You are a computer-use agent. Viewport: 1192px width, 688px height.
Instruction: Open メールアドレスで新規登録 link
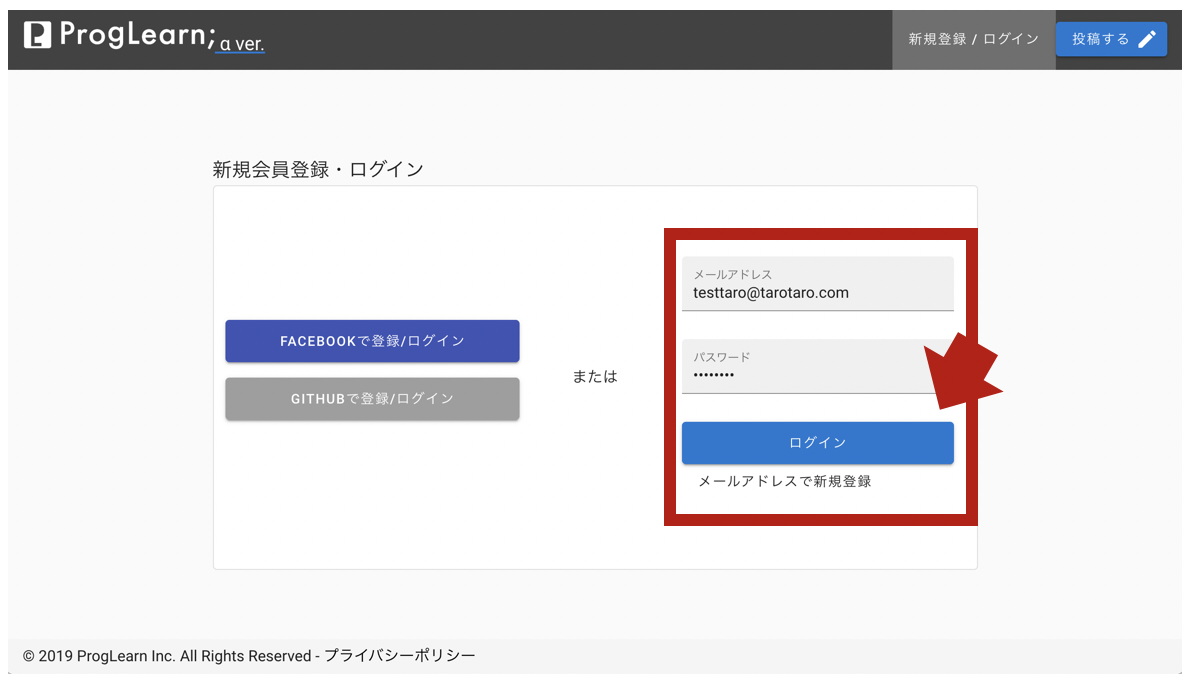point(785,481)
